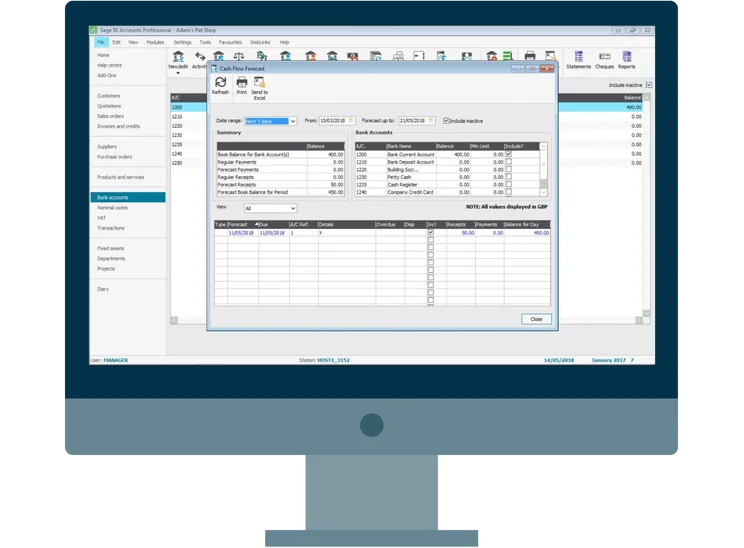Open Help centre in the sidebar
This screenshot has height=548, width=744.
pos(110,65)
